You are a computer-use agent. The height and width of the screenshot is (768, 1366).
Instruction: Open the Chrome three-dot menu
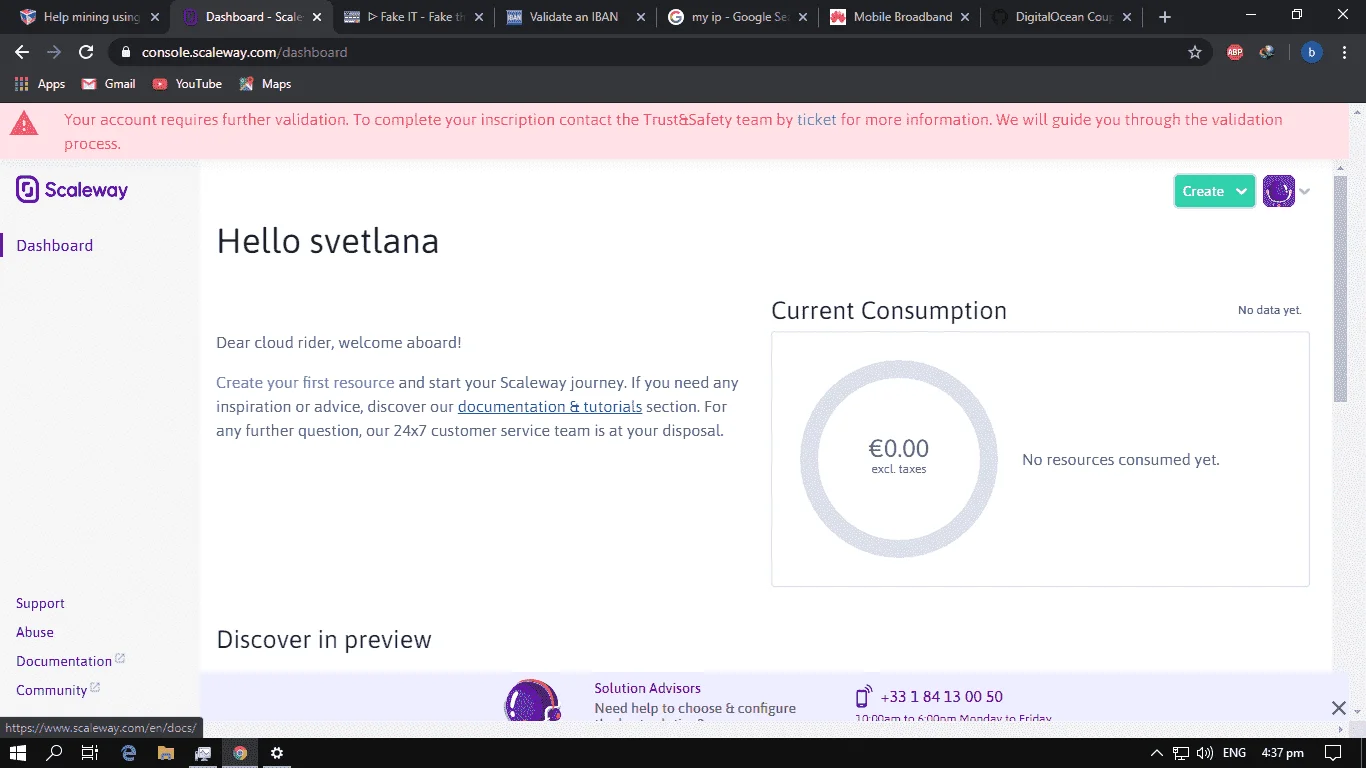(x=1345, y=52)
